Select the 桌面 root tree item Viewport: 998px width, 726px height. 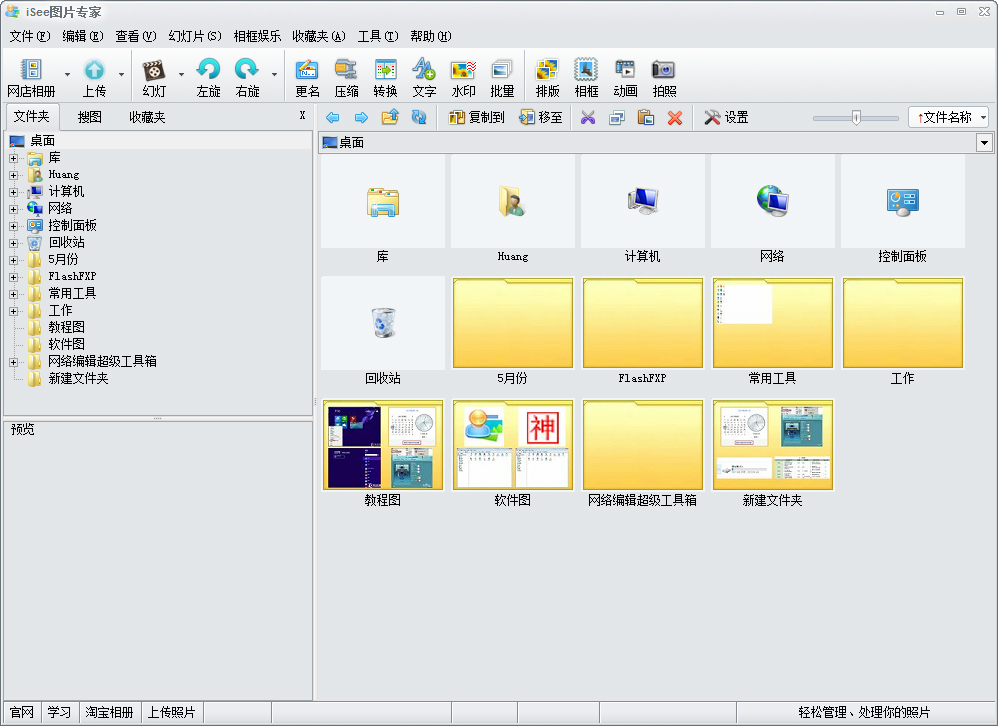pyautogui.click(x=42, y=141)
